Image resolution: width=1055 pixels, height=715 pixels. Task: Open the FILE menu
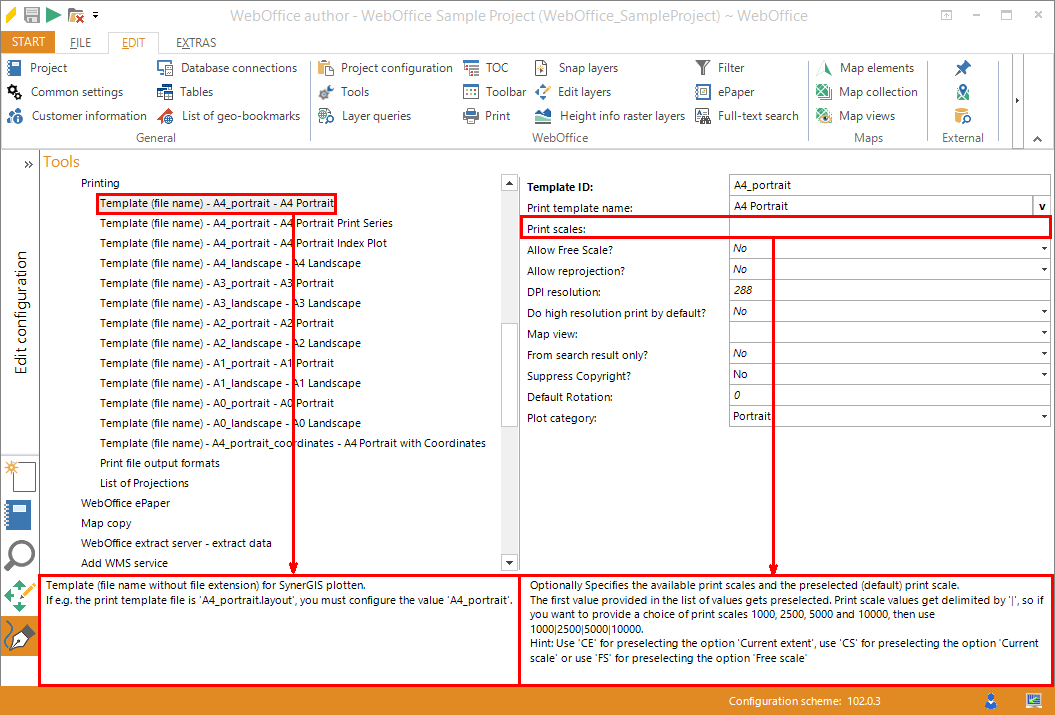[79, 42]
